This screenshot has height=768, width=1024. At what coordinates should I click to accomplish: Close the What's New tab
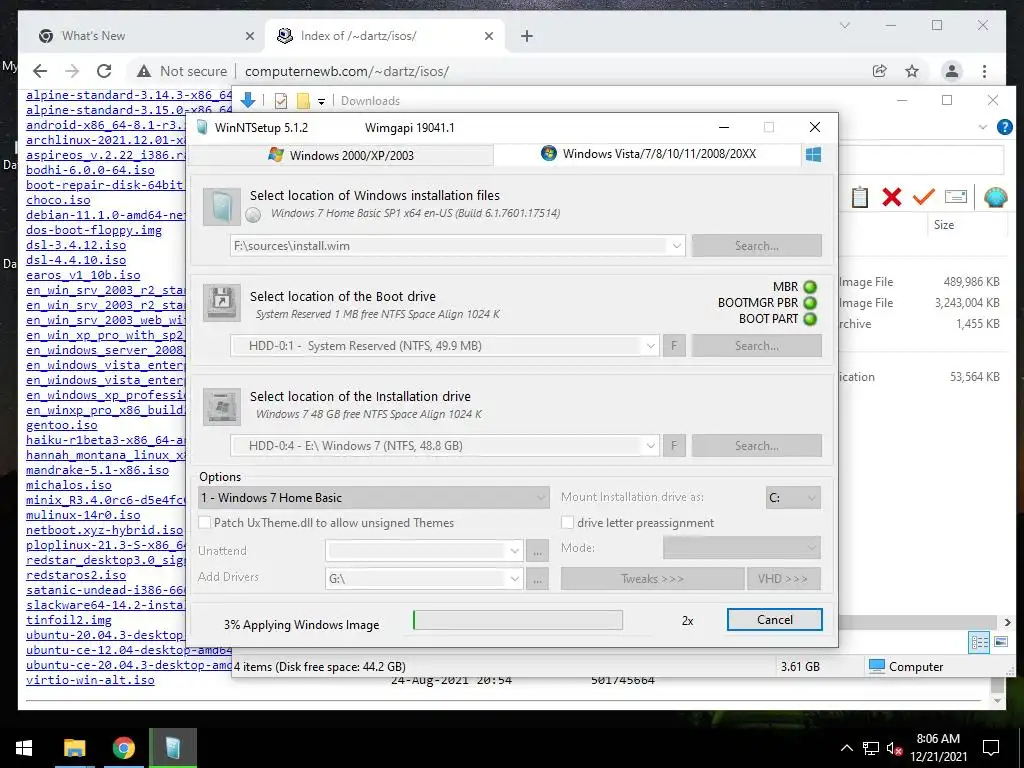pyautogui.click(x=249, y=37)
